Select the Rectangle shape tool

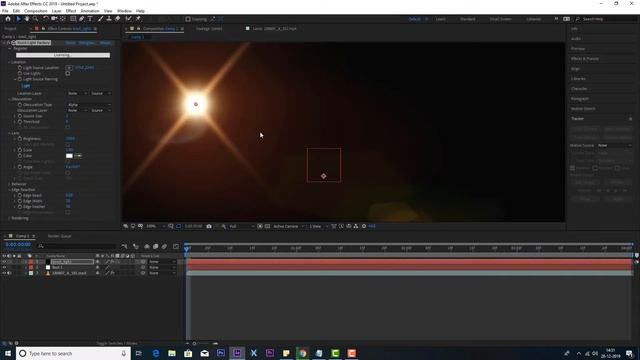coord(73,19)
